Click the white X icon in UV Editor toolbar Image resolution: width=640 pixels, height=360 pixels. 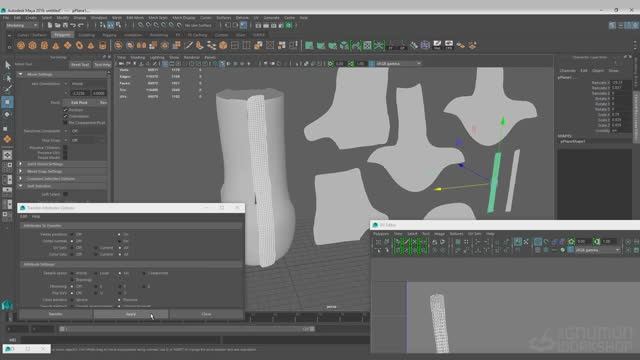(526, 242)
